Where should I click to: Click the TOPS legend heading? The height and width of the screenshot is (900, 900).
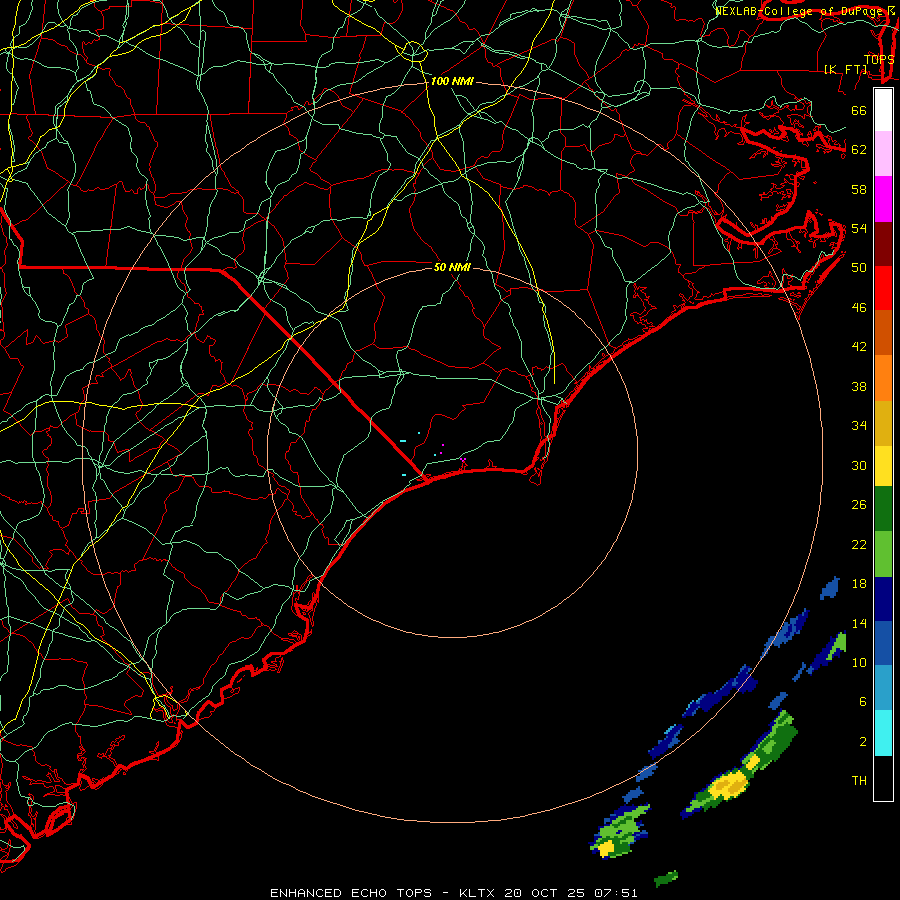pyautogui.click(x=879, y=59)
